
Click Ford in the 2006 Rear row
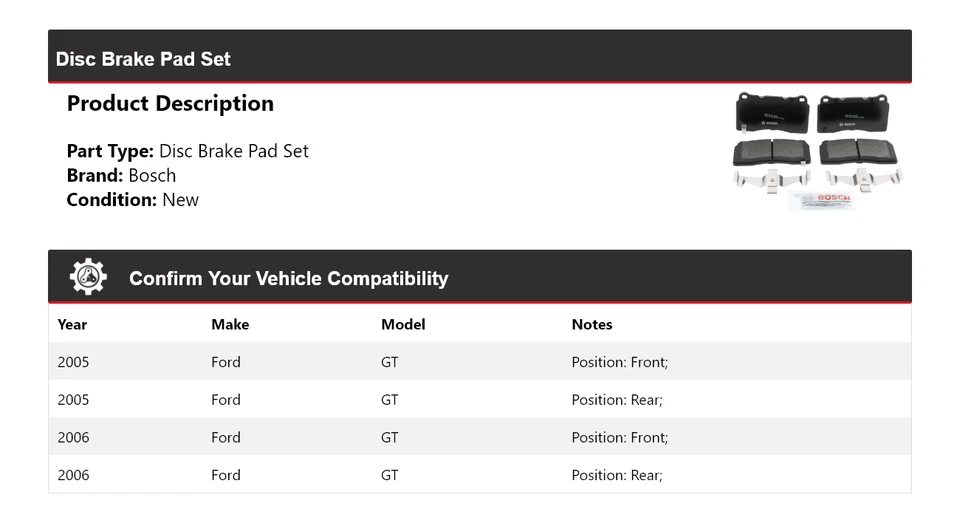pyautogui.click(x=226, y=475)
